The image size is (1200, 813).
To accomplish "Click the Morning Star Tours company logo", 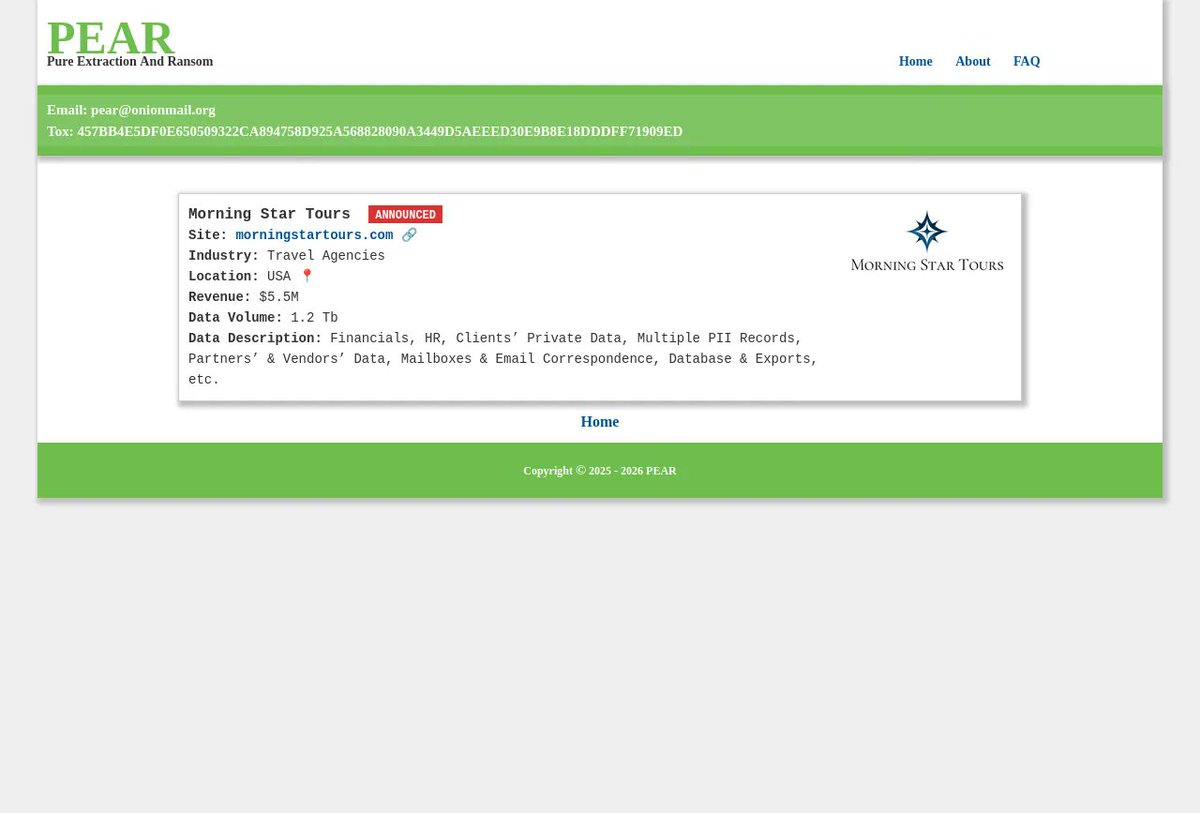I will 927,241.
